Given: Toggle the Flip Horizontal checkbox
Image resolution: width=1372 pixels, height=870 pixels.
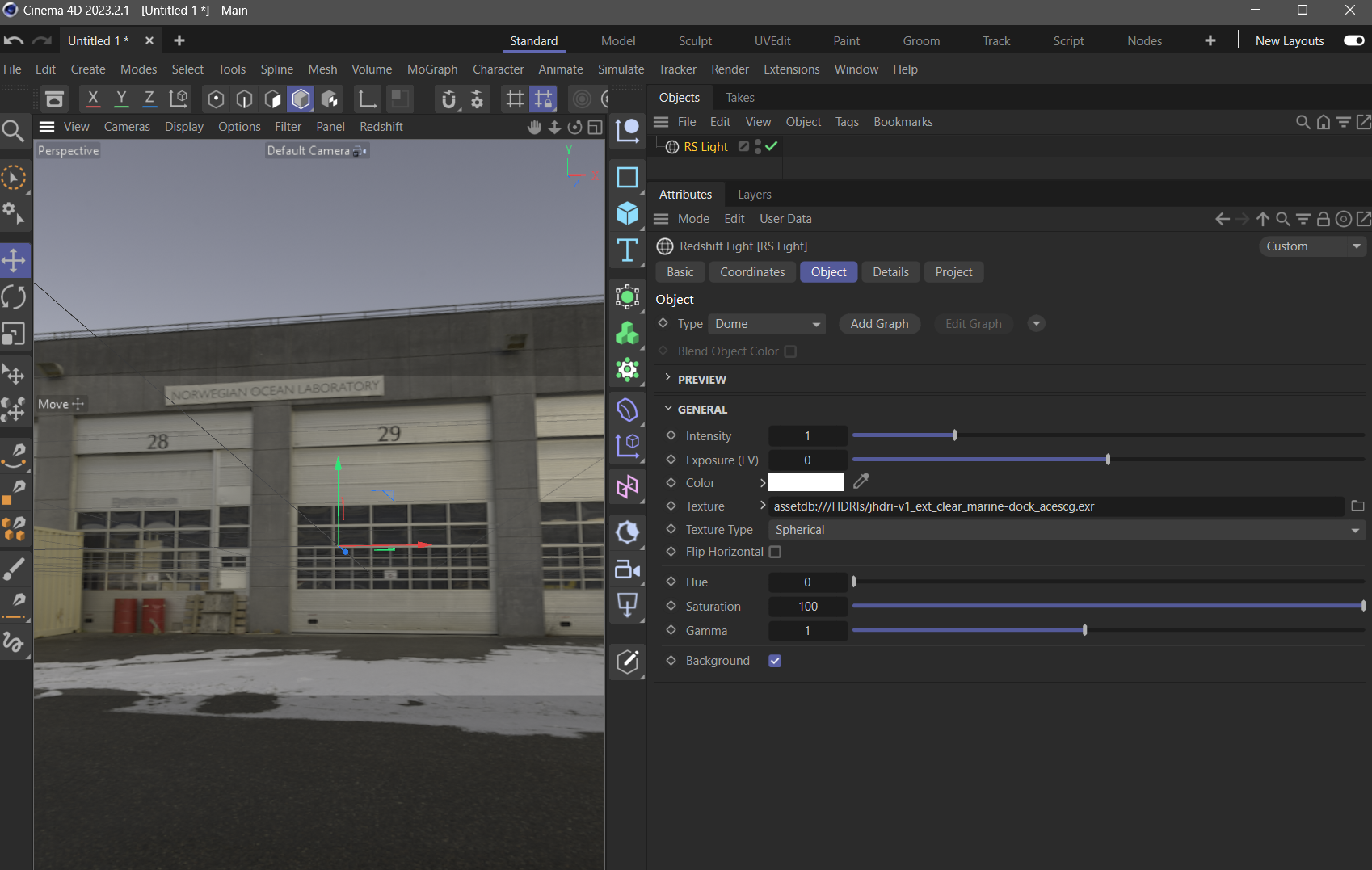Looking at the screenshot, I should point(775,552).
